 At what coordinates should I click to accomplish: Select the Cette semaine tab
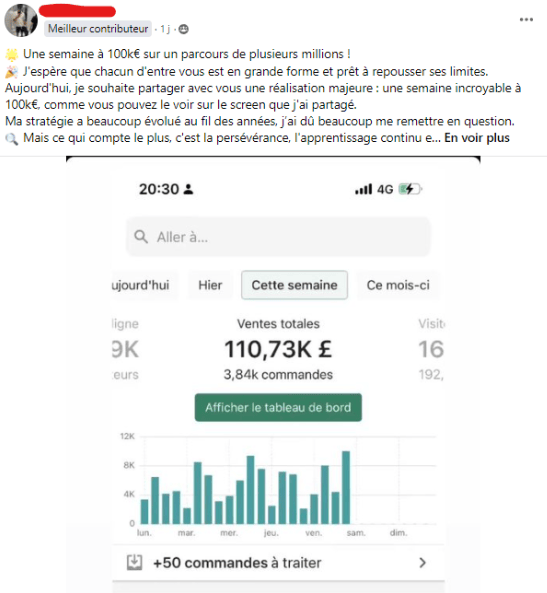[294, 285]
